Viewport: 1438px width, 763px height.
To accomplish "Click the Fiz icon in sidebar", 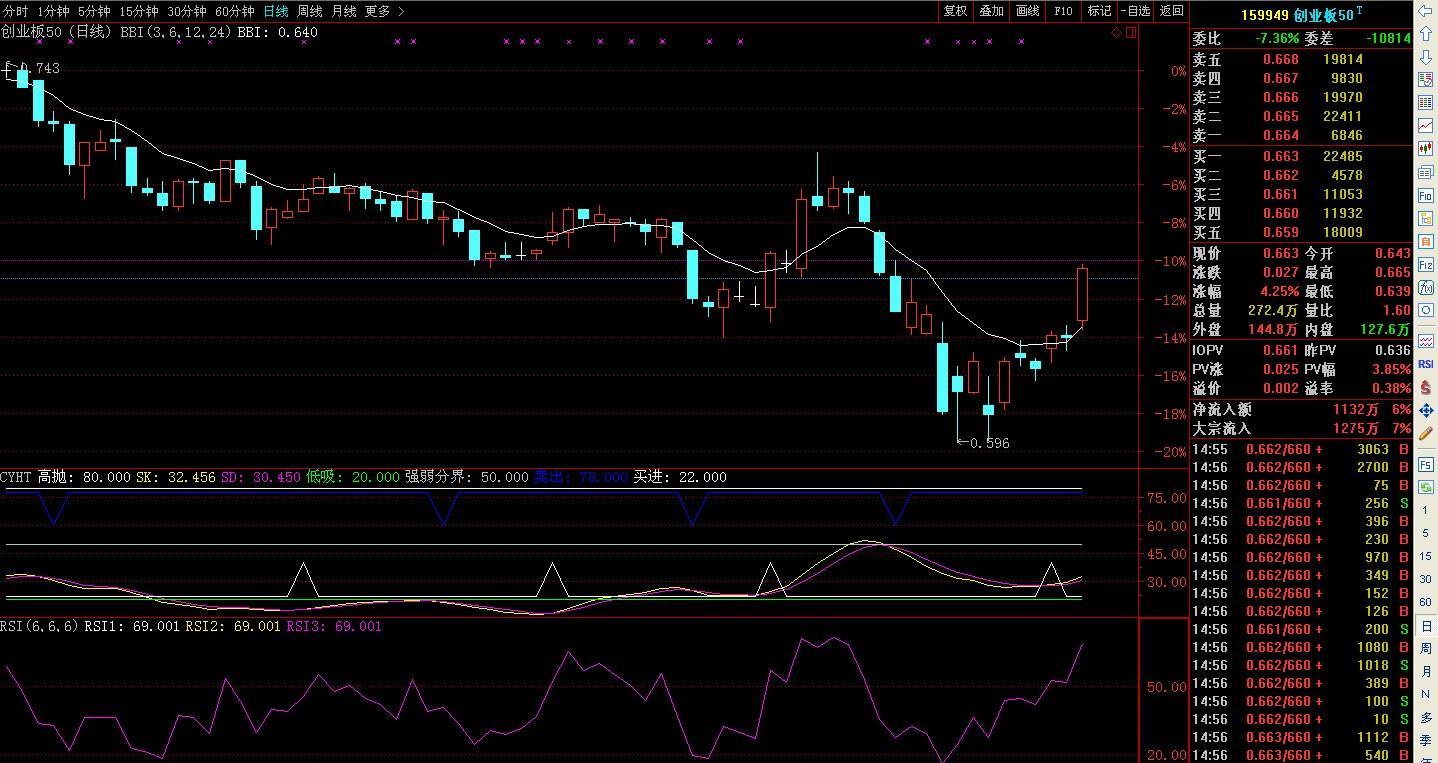I will [x=1426, y=264].
